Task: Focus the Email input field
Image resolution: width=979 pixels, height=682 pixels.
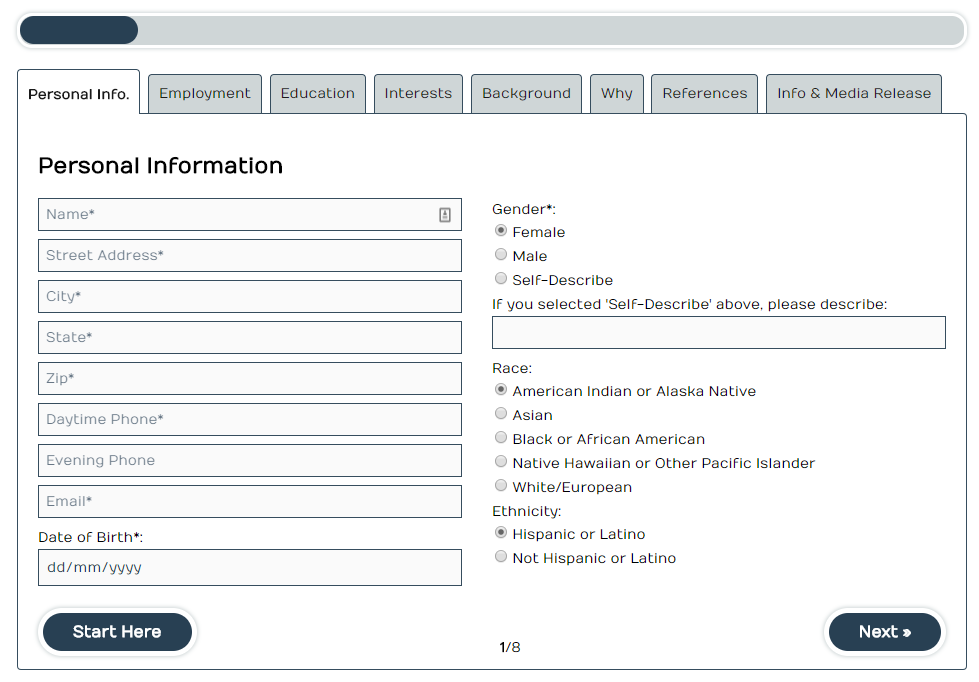Action: point(250,502)
